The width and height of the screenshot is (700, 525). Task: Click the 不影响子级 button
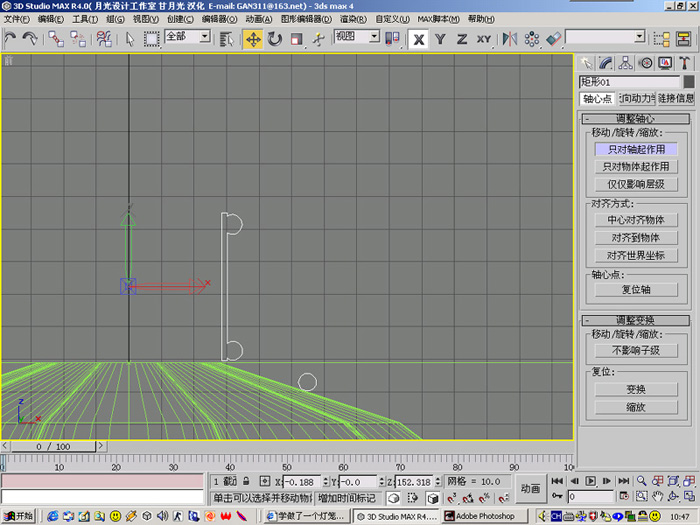click(636, 350)
